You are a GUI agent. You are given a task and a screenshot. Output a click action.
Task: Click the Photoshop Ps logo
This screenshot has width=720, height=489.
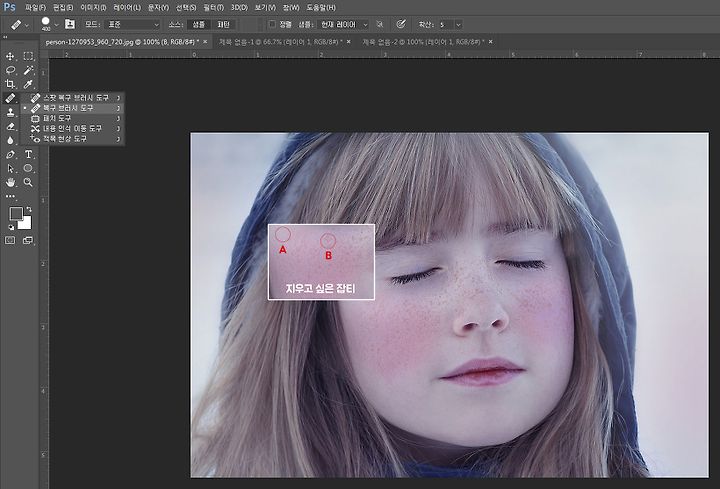click(9, 7)
